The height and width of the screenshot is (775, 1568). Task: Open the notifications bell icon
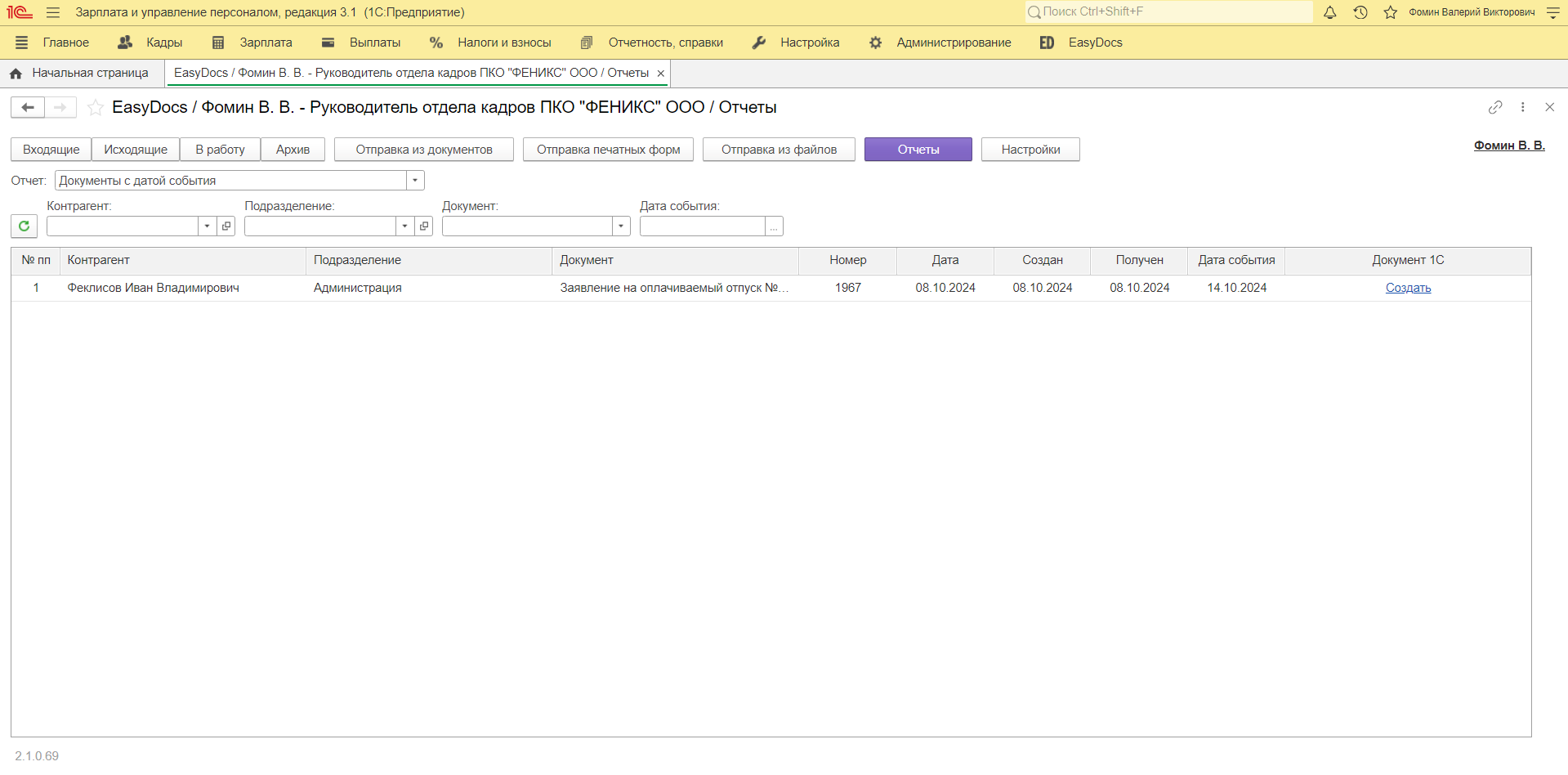(1329, 12)
